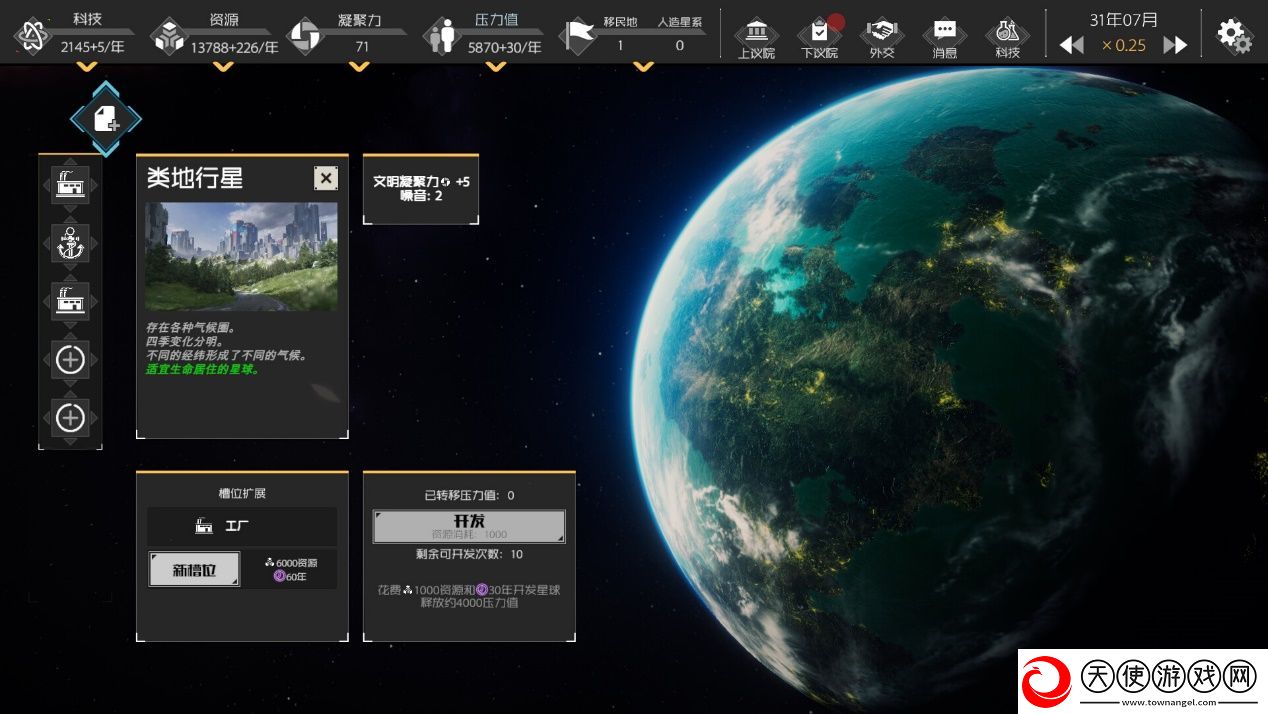Click the 槽位扩展 panel heading
The width and height of the screenshot is (1268, 714).
point(242,493)
